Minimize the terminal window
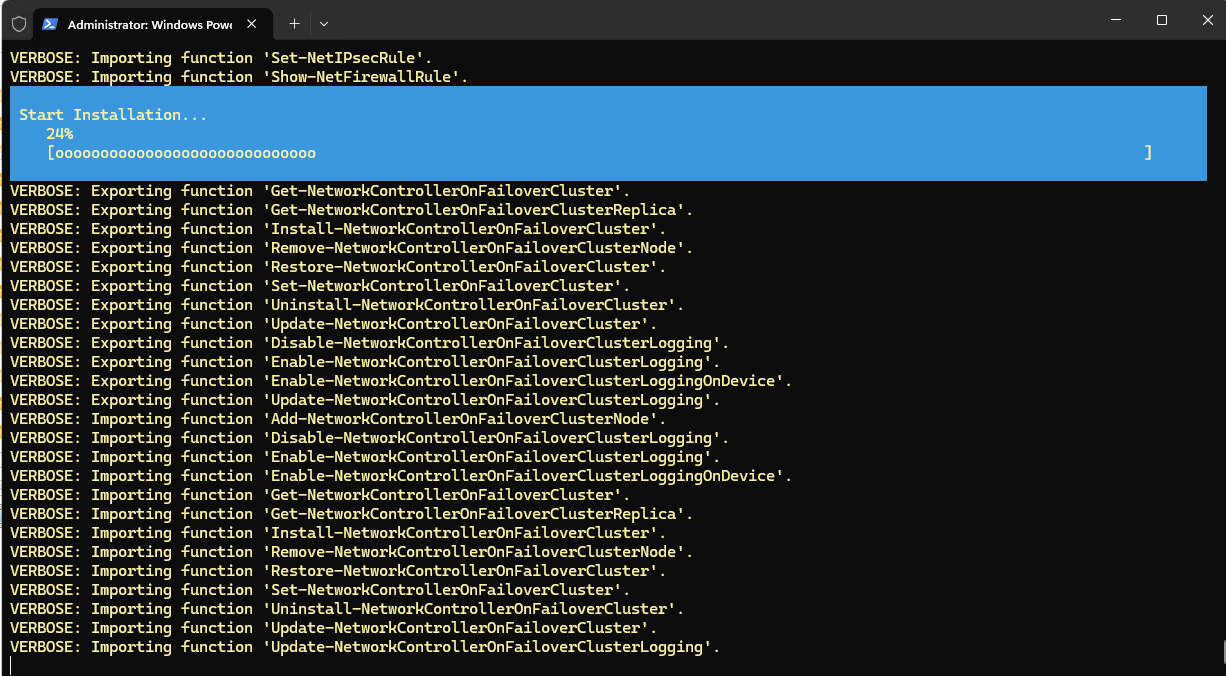The width and height of the screenshot is (1226, 676). point(1116,20)
